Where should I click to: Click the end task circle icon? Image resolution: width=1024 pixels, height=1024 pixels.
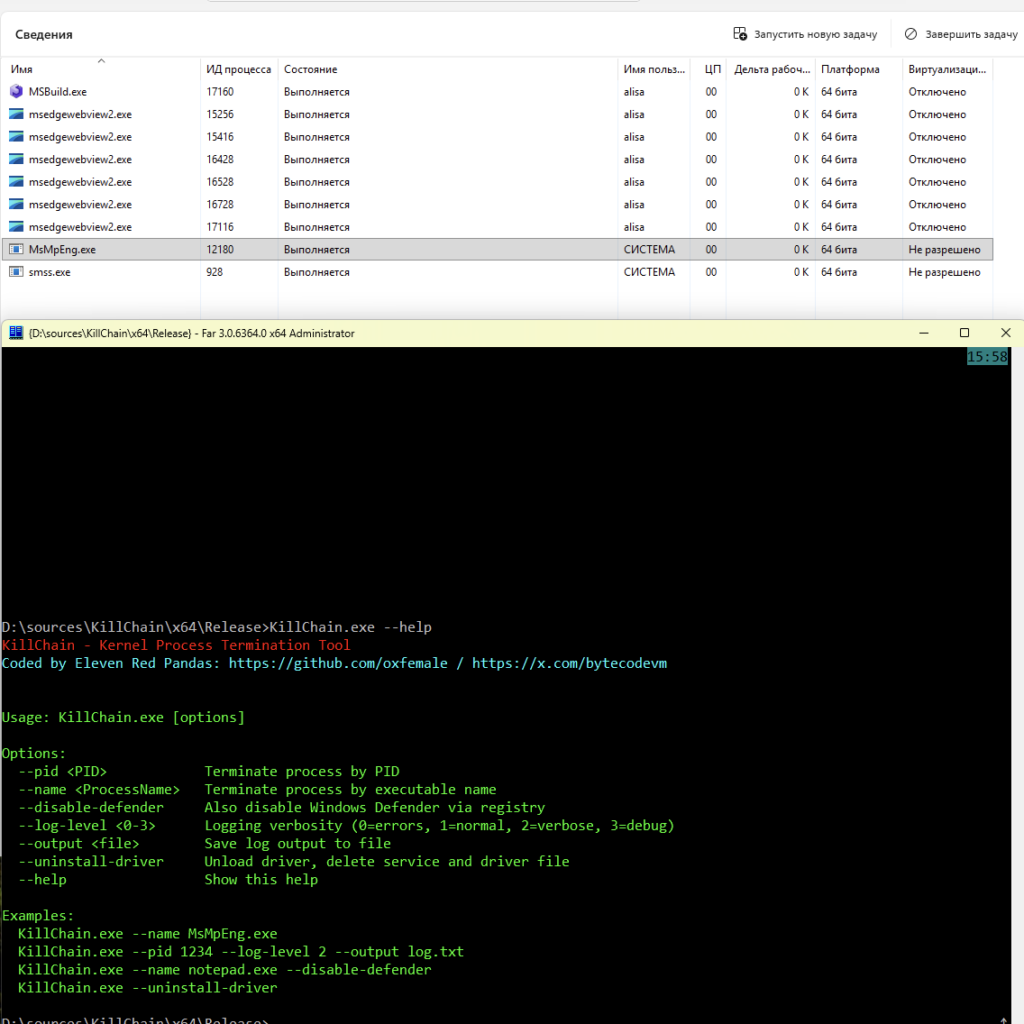click(x=910, y=34)
